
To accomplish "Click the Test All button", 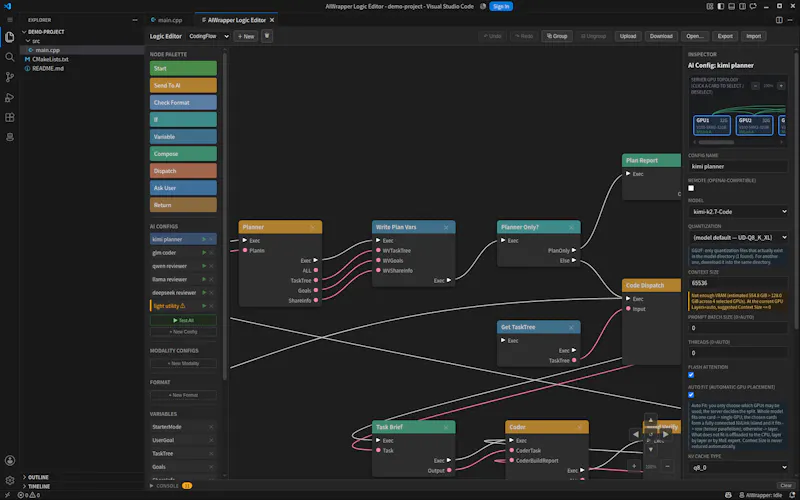I will (x=183, y=320).
